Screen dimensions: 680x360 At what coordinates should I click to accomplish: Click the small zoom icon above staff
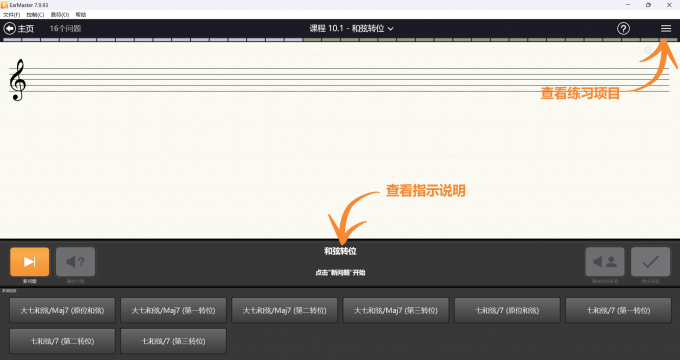pyautogui.click(x=648, y=50)
